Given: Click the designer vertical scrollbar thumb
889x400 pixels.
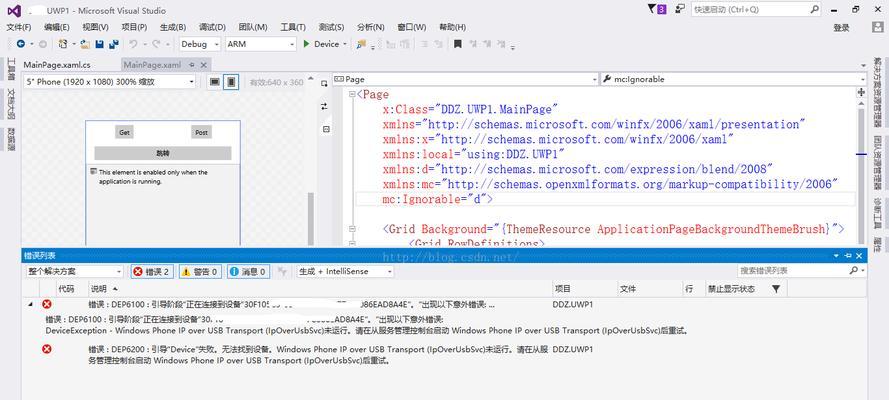Looking at the screenshot, I should 310,219.
